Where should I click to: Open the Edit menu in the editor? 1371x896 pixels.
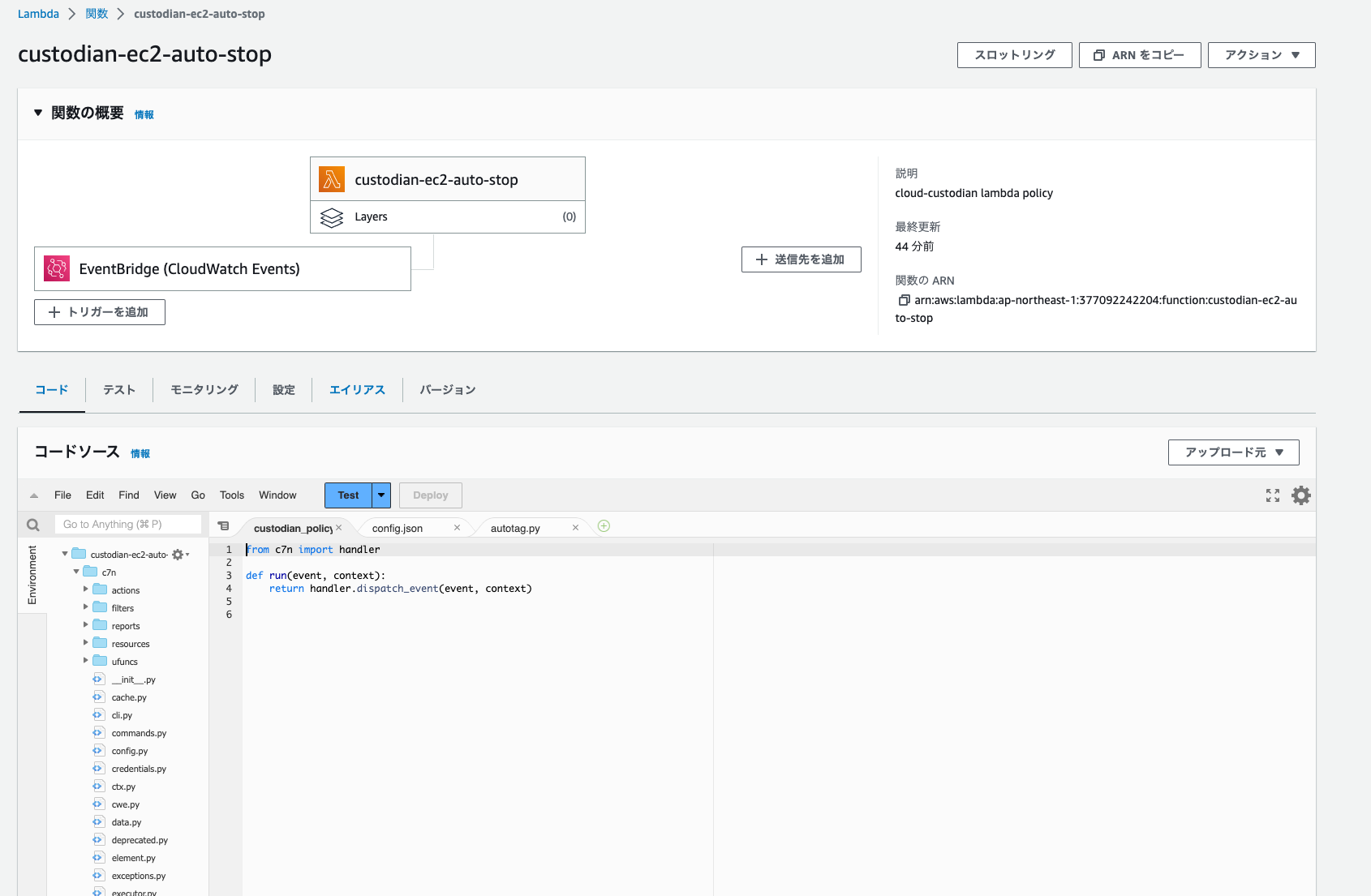tap(95, 495)
